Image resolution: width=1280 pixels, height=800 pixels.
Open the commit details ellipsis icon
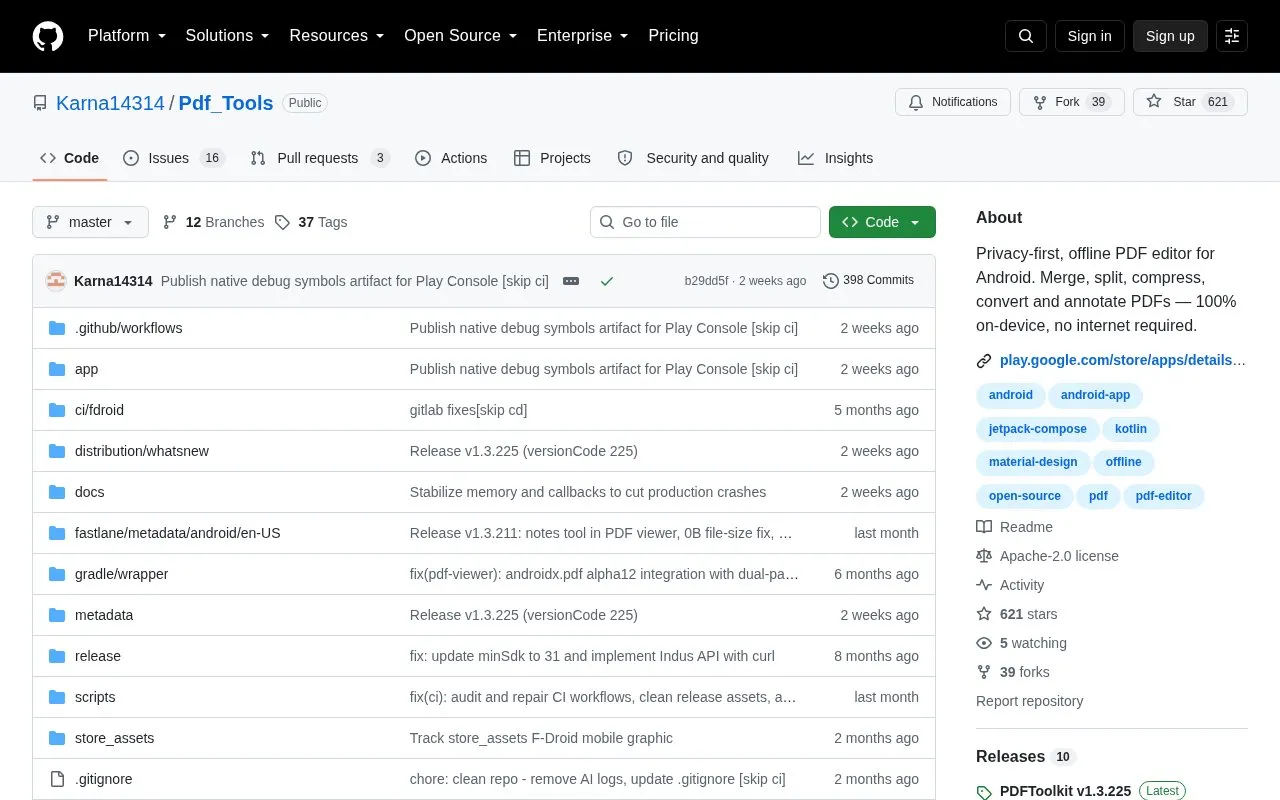coord(571,281)
